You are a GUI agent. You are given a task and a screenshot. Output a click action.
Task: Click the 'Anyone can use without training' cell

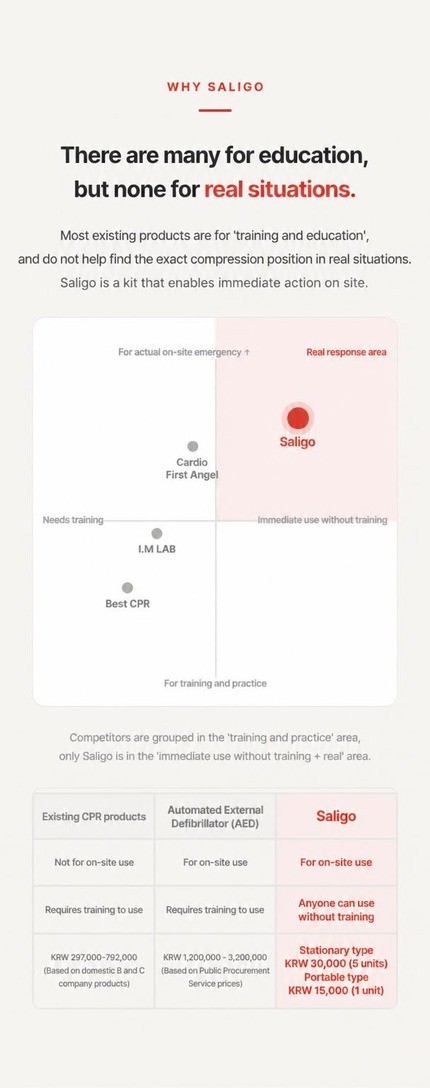(x=336, y=910)
